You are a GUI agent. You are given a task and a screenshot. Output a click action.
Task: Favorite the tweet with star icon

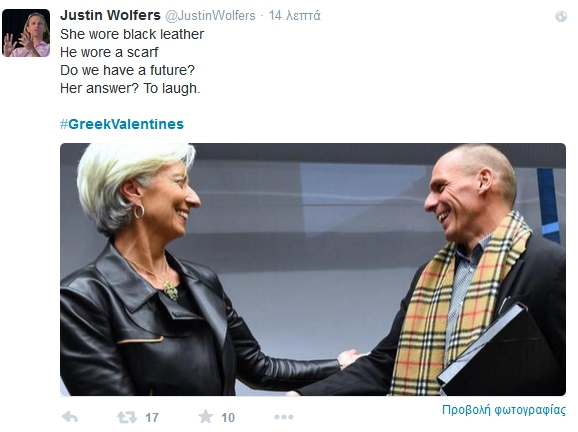[x=205, y=417]
